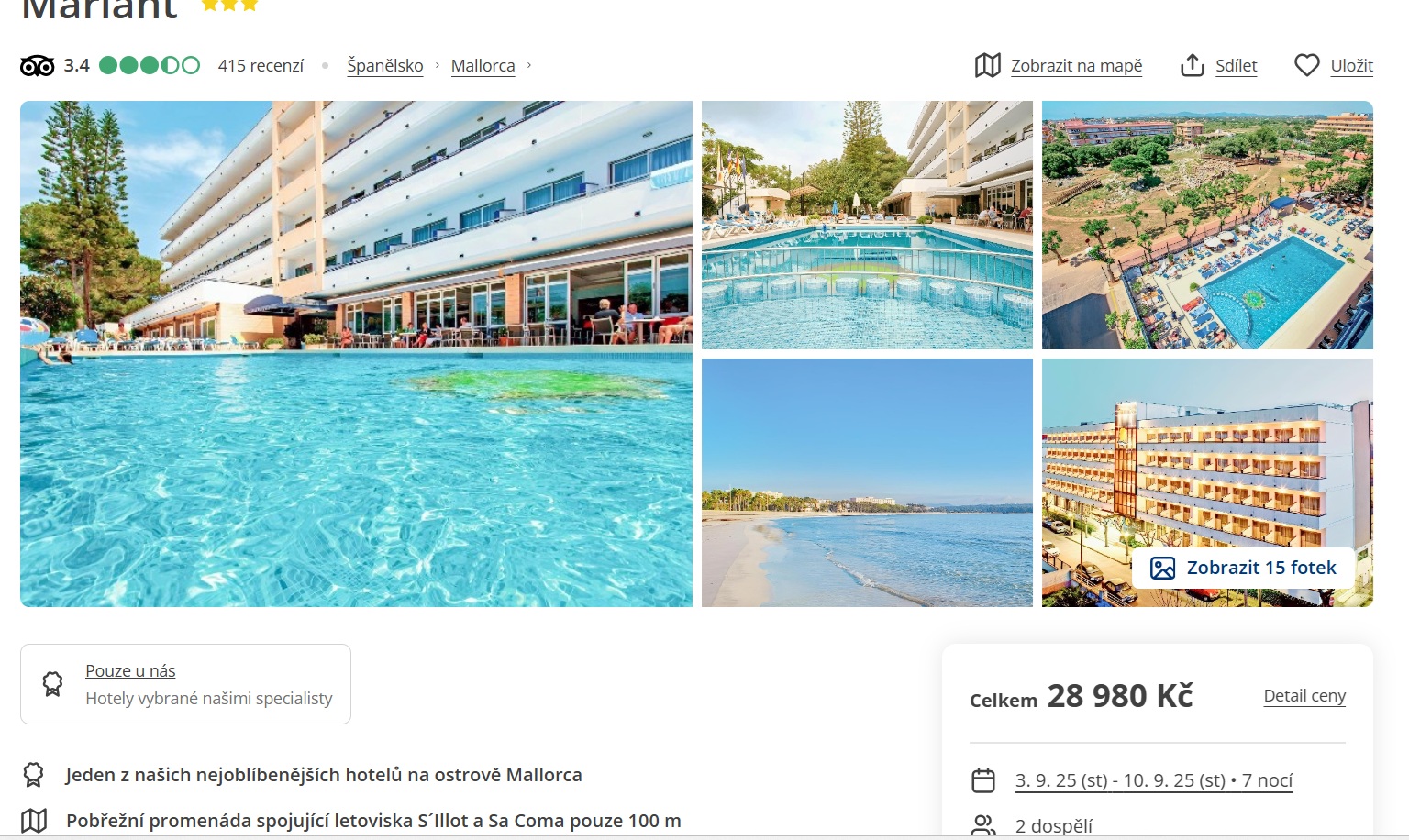Click the Zobrazit na mapě link

coord(1076,66)
